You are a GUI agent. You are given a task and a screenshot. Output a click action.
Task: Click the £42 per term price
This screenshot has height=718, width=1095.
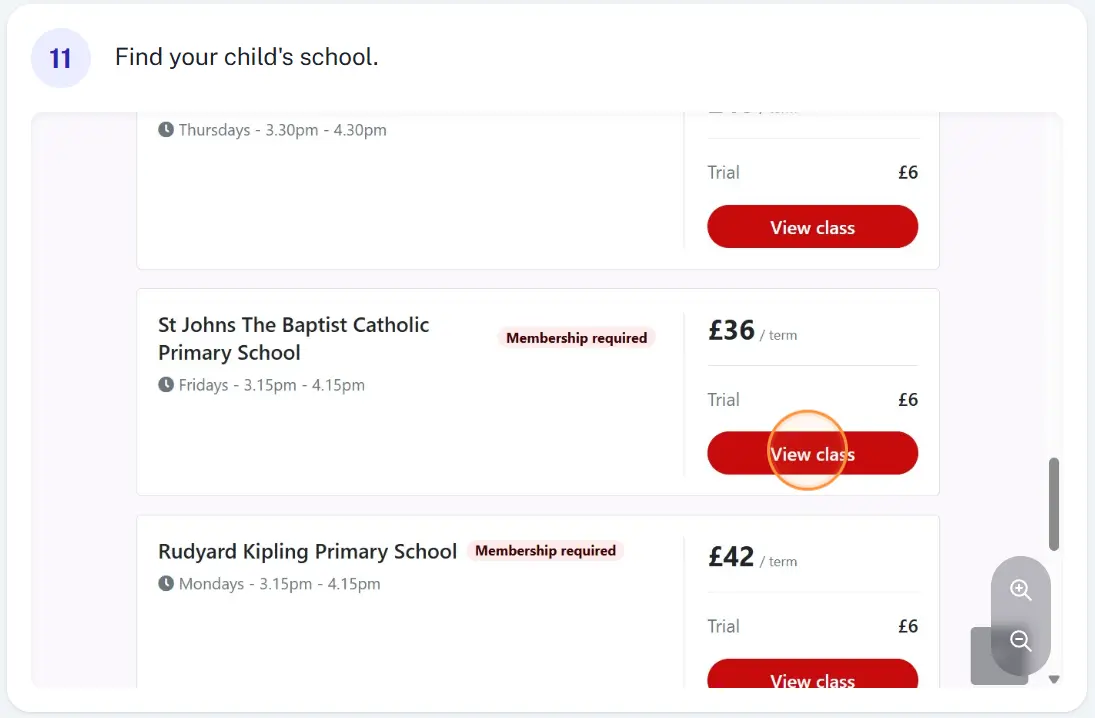[x=752, y=557]
